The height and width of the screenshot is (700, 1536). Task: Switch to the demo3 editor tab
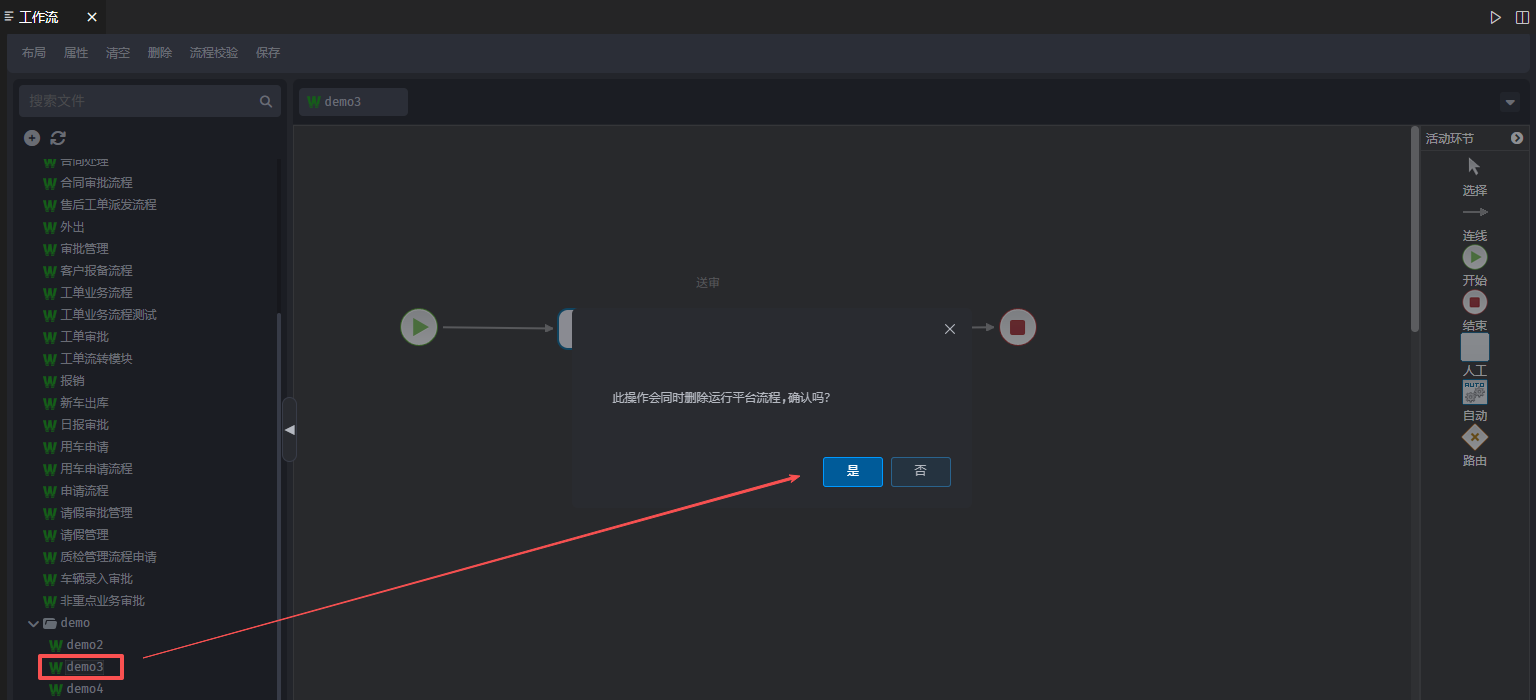click(x=352, y=102)
